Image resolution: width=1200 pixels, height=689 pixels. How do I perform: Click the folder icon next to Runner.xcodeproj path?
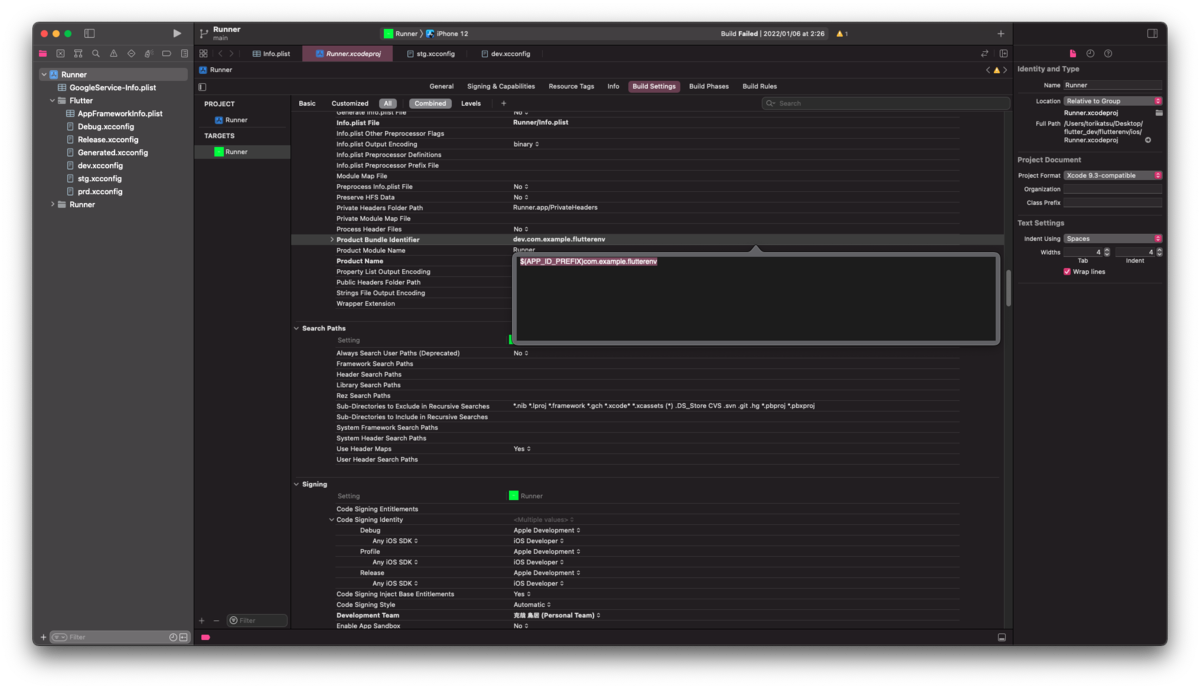point(1158,112)
